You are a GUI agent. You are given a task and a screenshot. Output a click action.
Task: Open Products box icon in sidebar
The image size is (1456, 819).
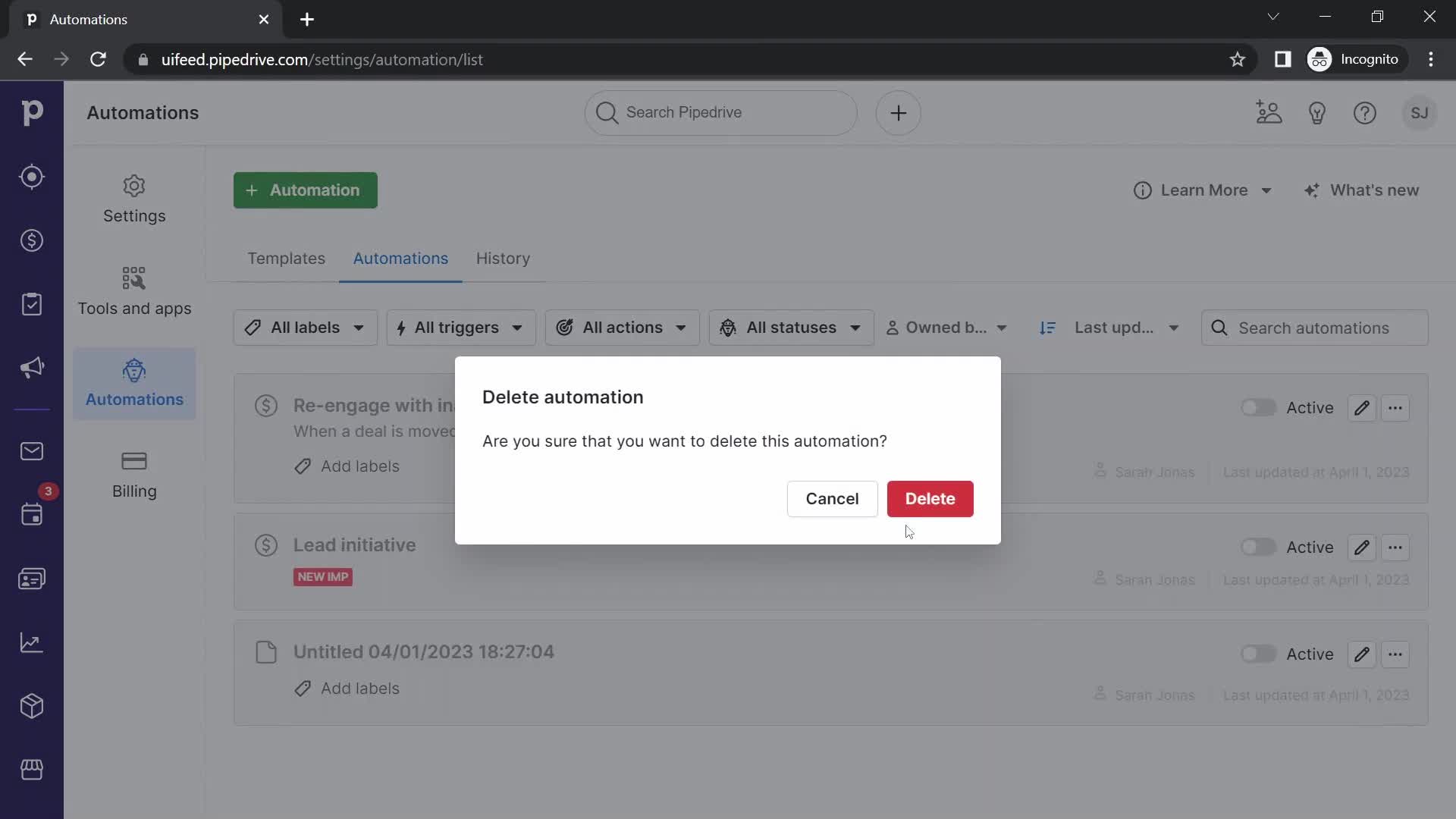pos(32,706)
